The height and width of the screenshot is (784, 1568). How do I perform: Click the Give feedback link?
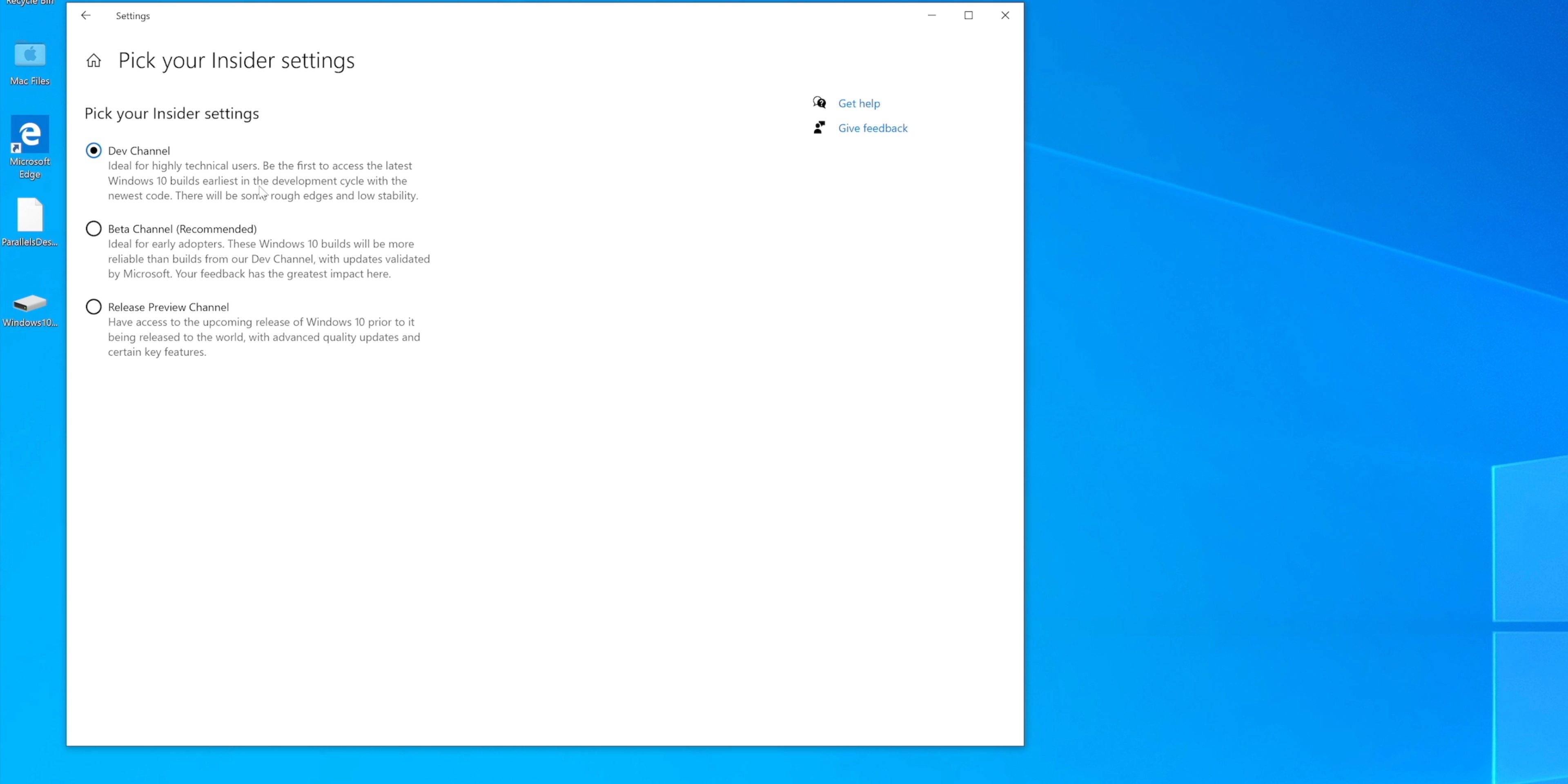pos(872,128)
